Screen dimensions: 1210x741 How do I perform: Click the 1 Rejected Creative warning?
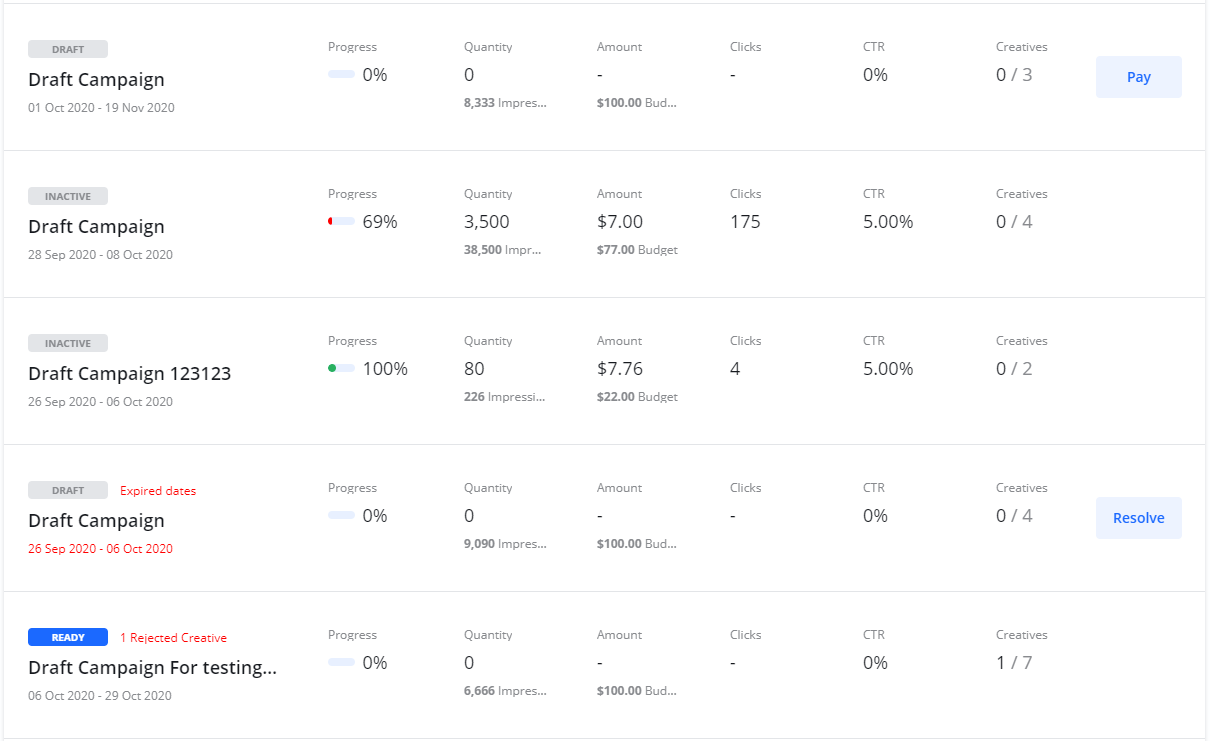pyautogui.click(x=173, y=638)
